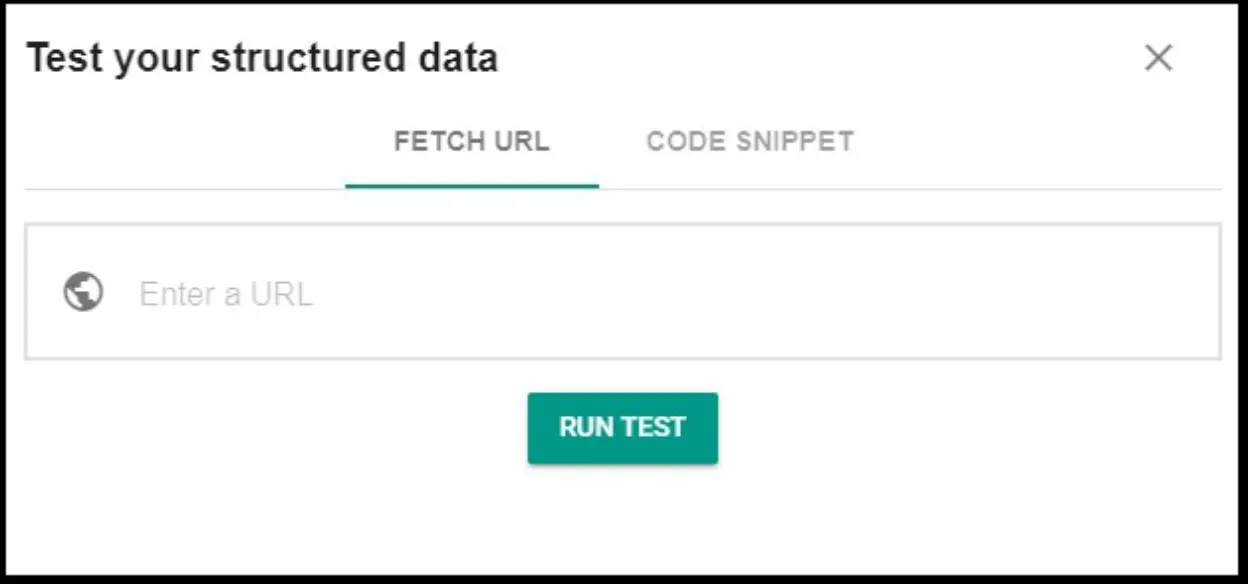The height and width of the screenshot is (584, 1248).
Task: Click the earth icon next to placeholder text
Action: click(85, 293)
